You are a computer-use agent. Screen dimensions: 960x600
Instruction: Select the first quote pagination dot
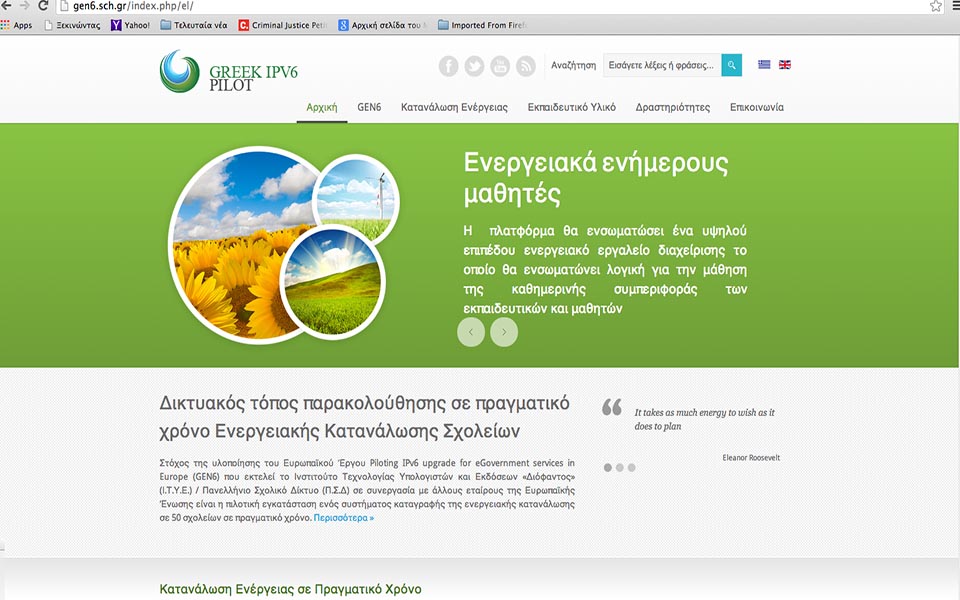coord(607,467)
